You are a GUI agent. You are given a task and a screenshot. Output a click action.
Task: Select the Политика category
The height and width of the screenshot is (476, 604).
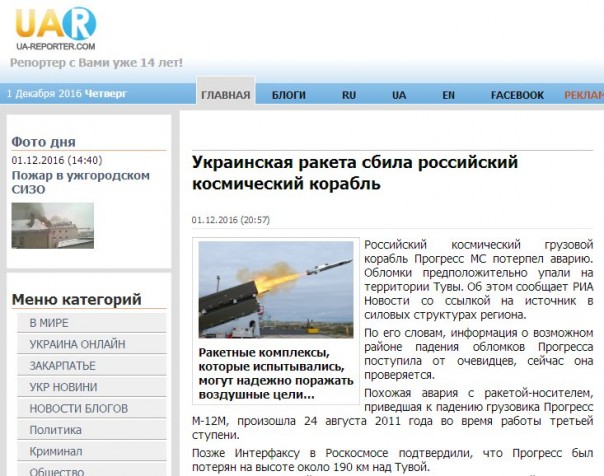click(55, 430)
